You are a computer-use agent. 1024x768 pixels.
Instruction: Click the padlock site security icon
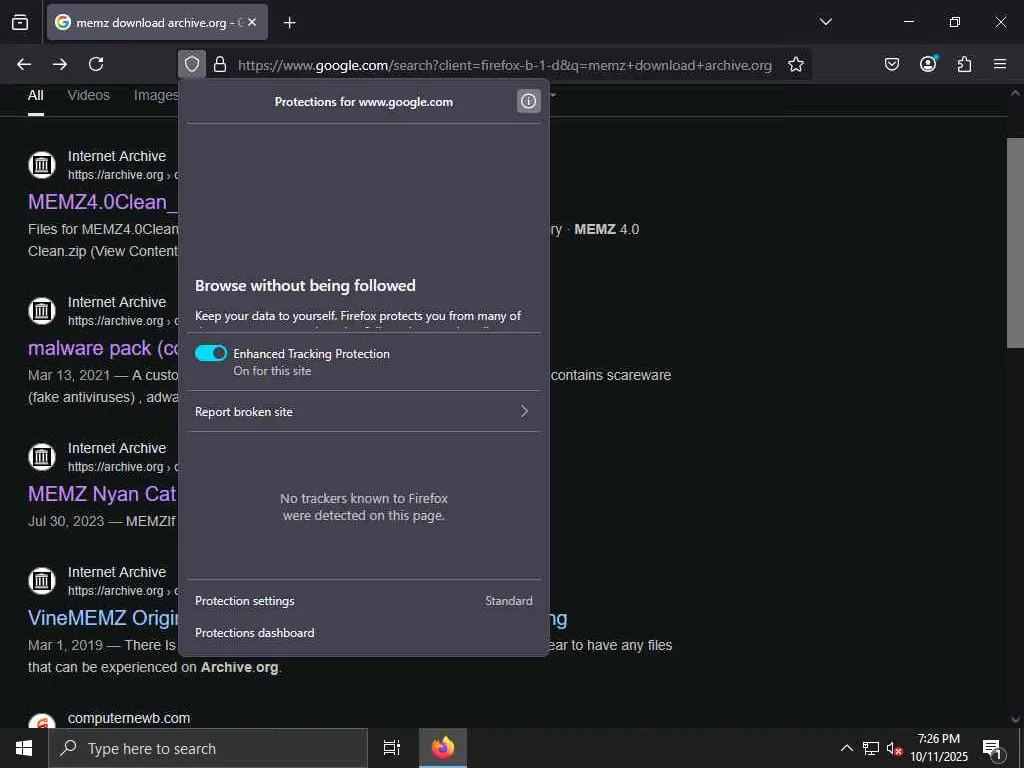point(220,64)
